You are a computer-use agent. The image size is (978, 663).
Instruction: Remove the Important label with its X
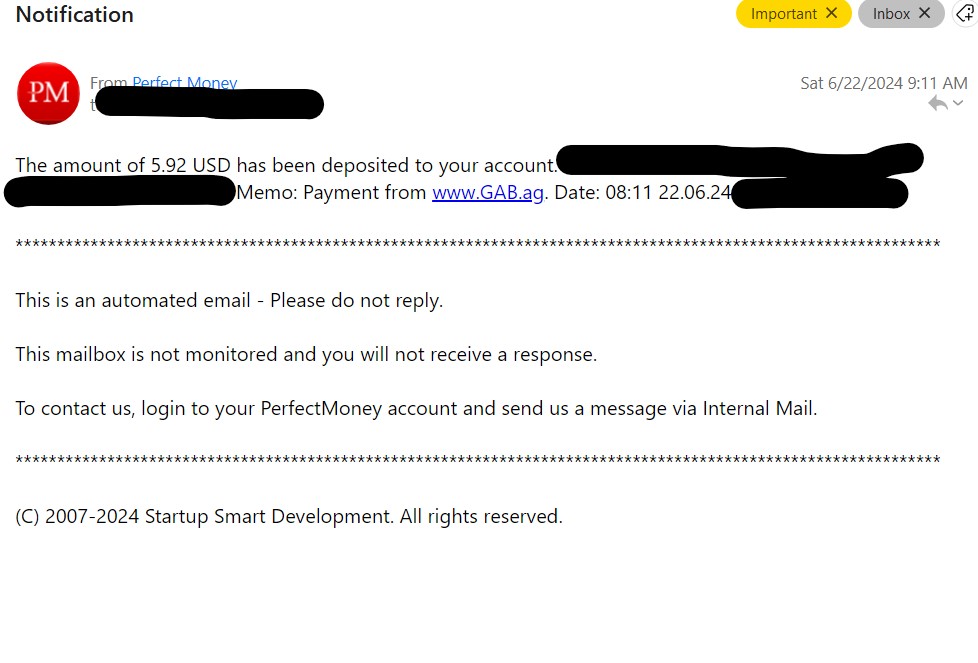[831, 13]
